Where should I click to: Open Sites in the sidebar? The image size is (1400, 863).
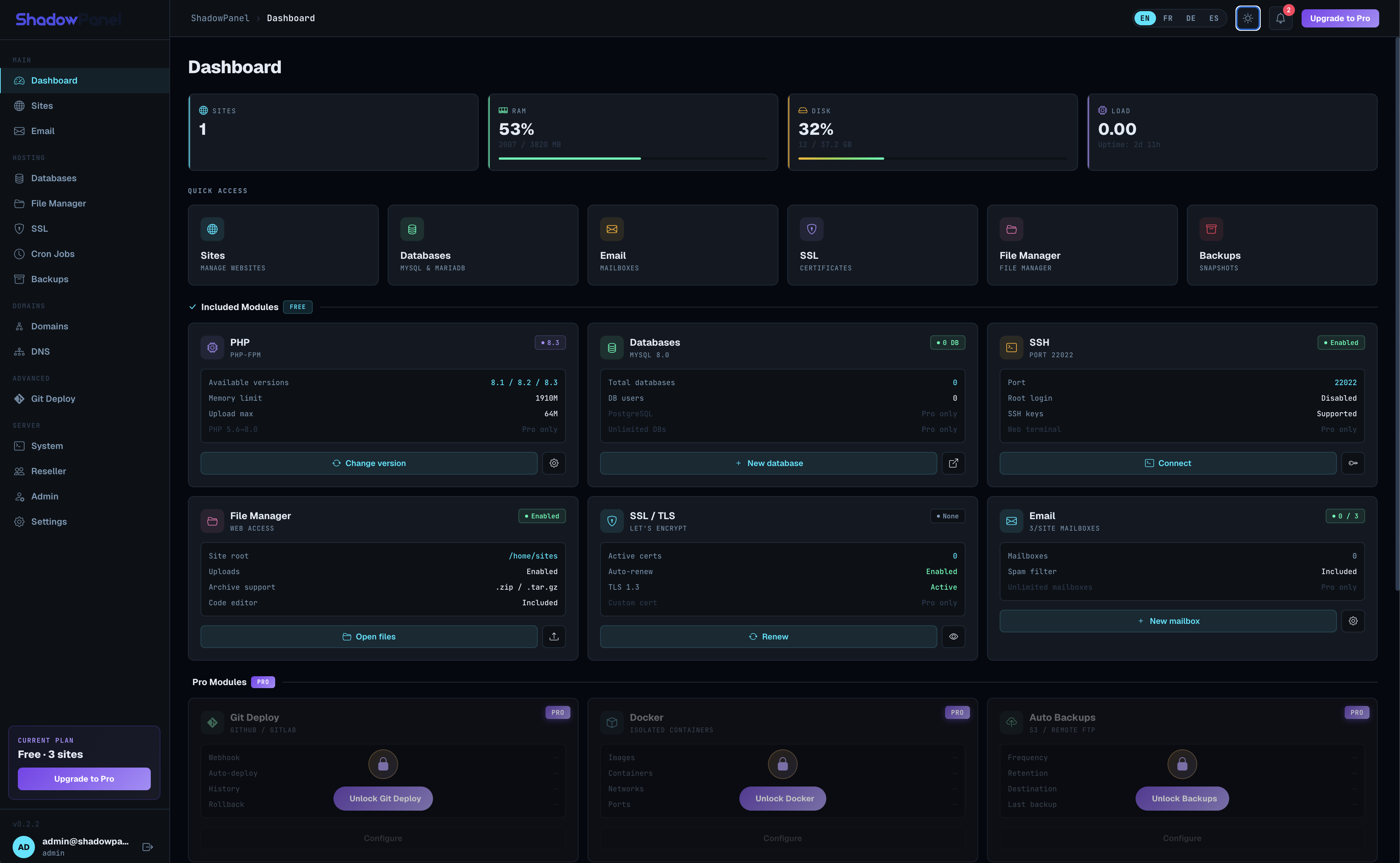(84, 105)
